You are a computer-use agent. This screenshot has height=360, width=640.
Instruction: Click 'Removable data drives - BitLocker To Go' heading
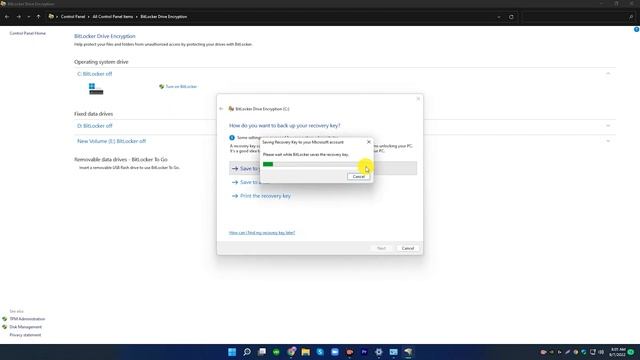pos(121,160)
